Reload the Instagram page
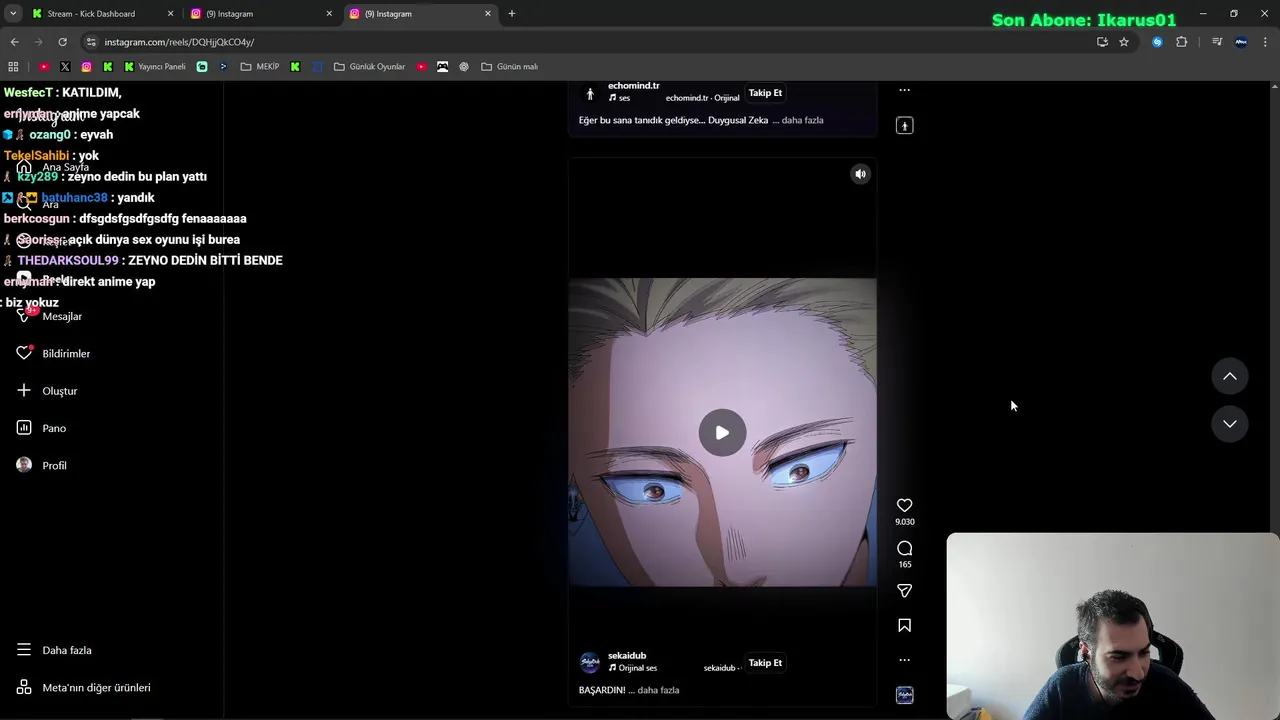 click(x=62, y=42)
